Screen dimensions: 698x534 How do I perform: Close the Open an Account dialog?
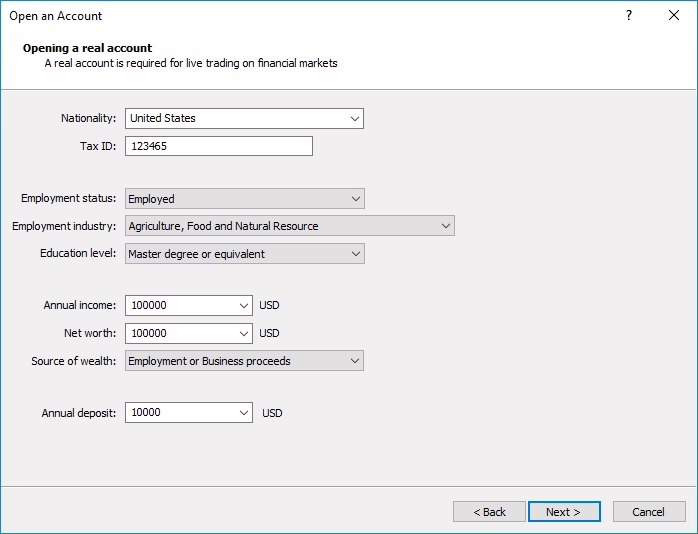674,16
